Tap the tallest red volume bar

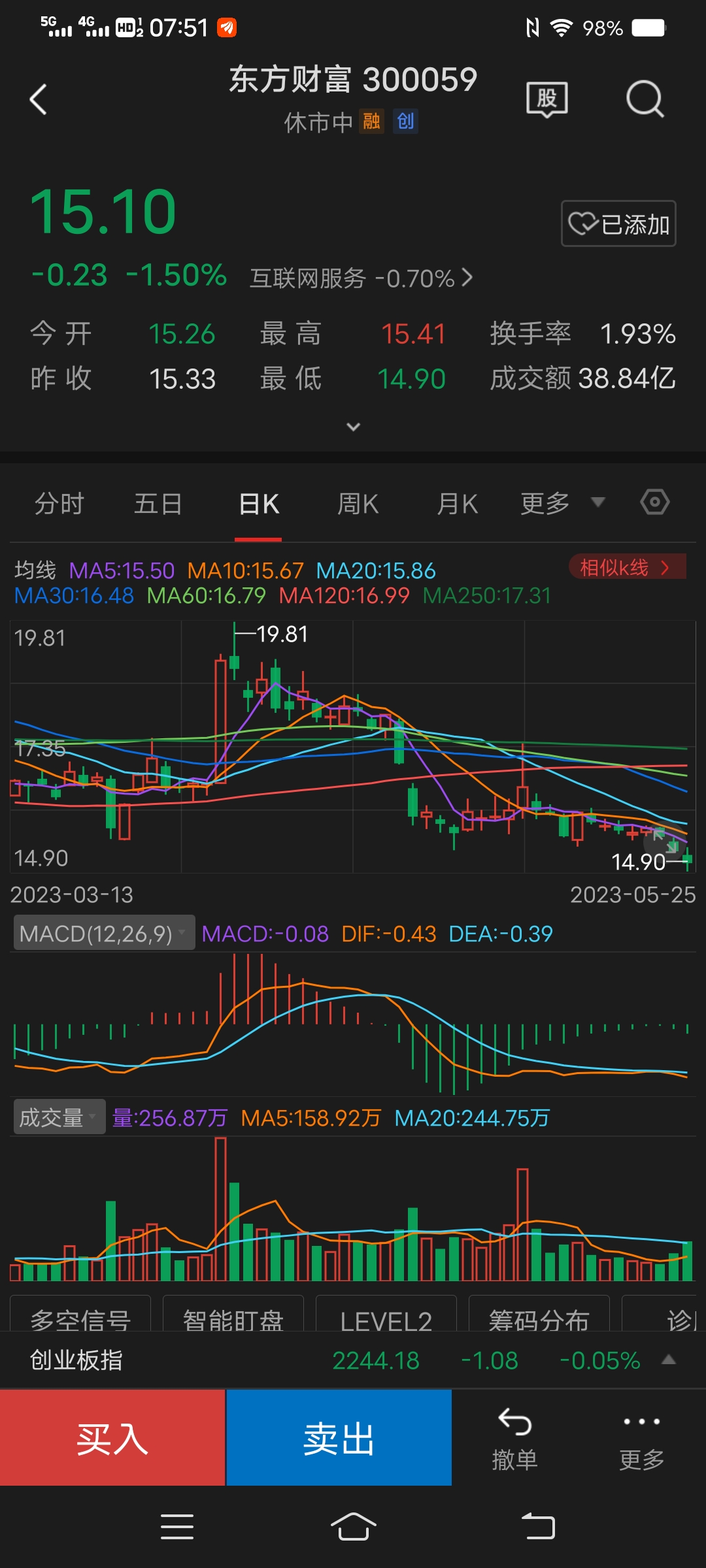(220, 1209)
